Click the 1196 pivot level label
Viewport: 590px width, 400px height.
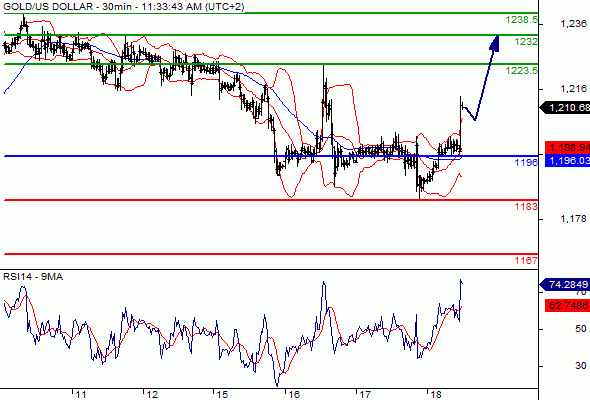(x=526, y=162)
